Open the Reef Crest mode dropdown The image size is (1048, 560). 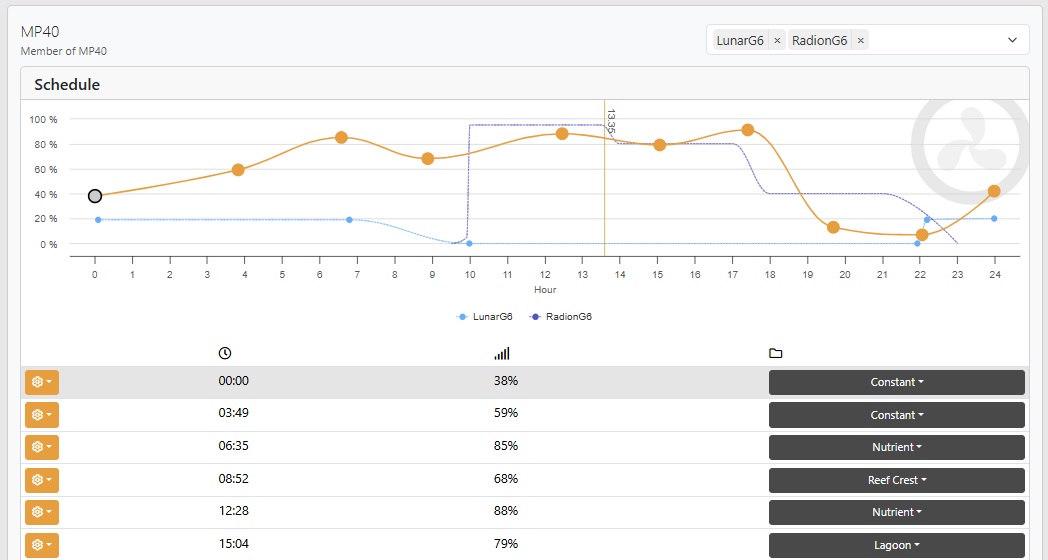[x=896, y=480]
